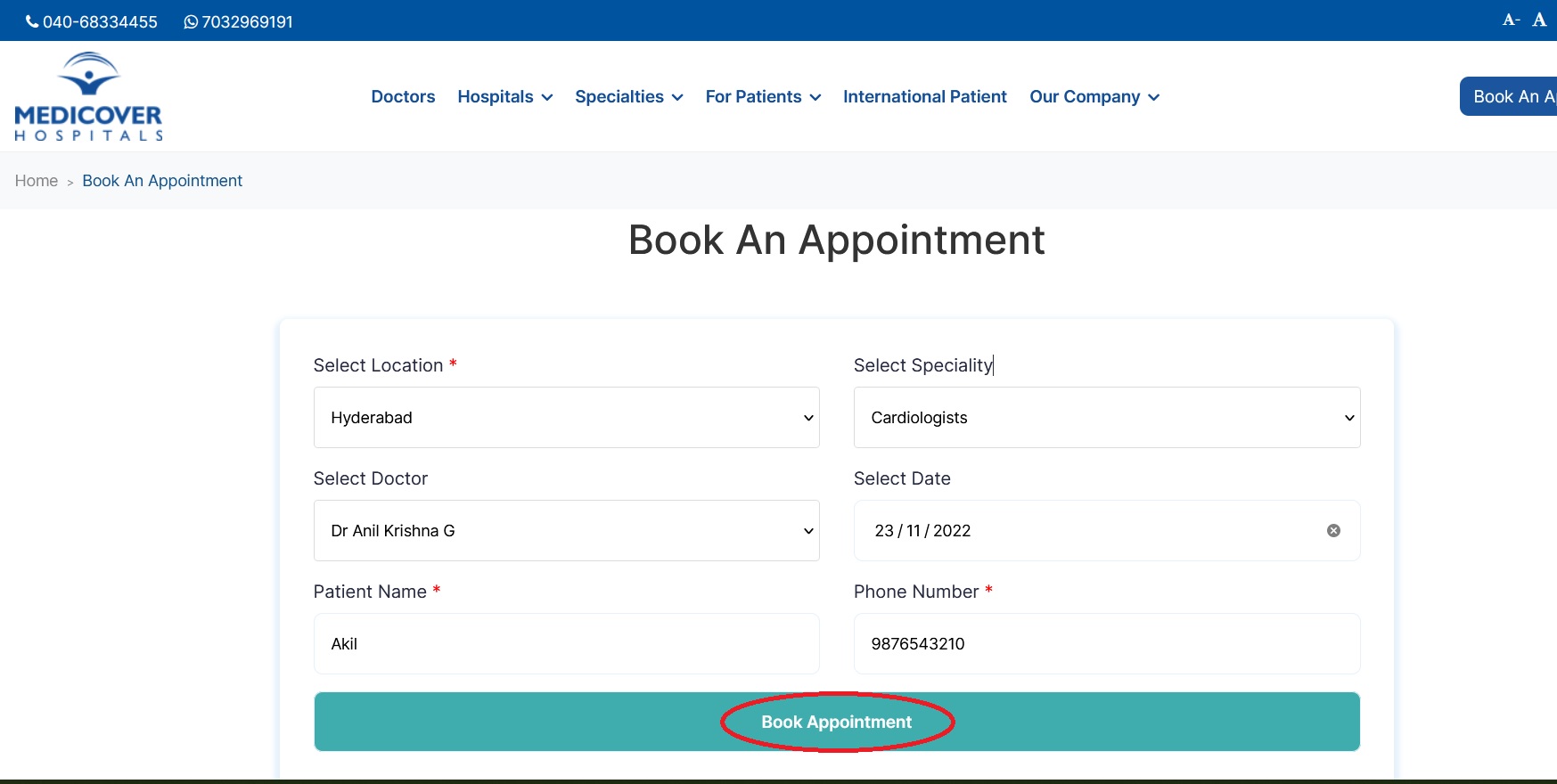This screenshot has width=1557, height=784.
Task: Open the International Patient page
Action: click(924, 96)
